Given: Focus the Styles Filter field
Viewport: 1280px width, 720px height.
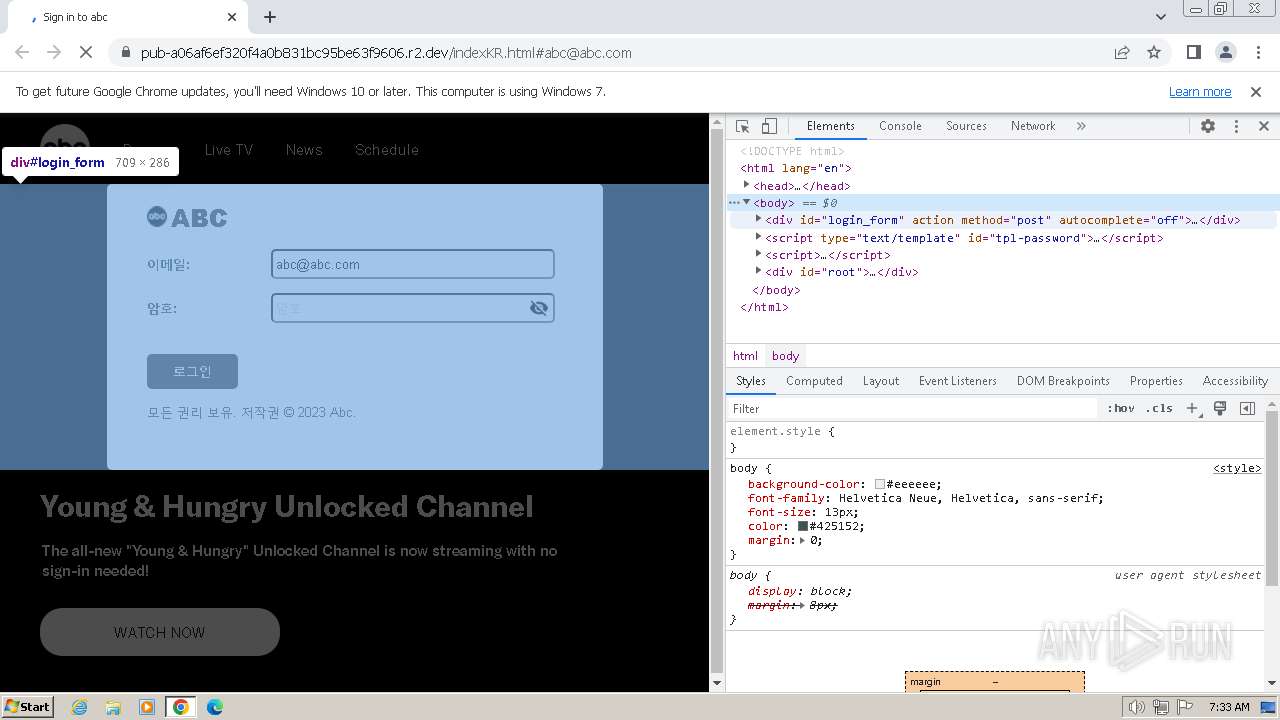Looking at the screenshot, I should pyautogui.click(x=912, y=408).
